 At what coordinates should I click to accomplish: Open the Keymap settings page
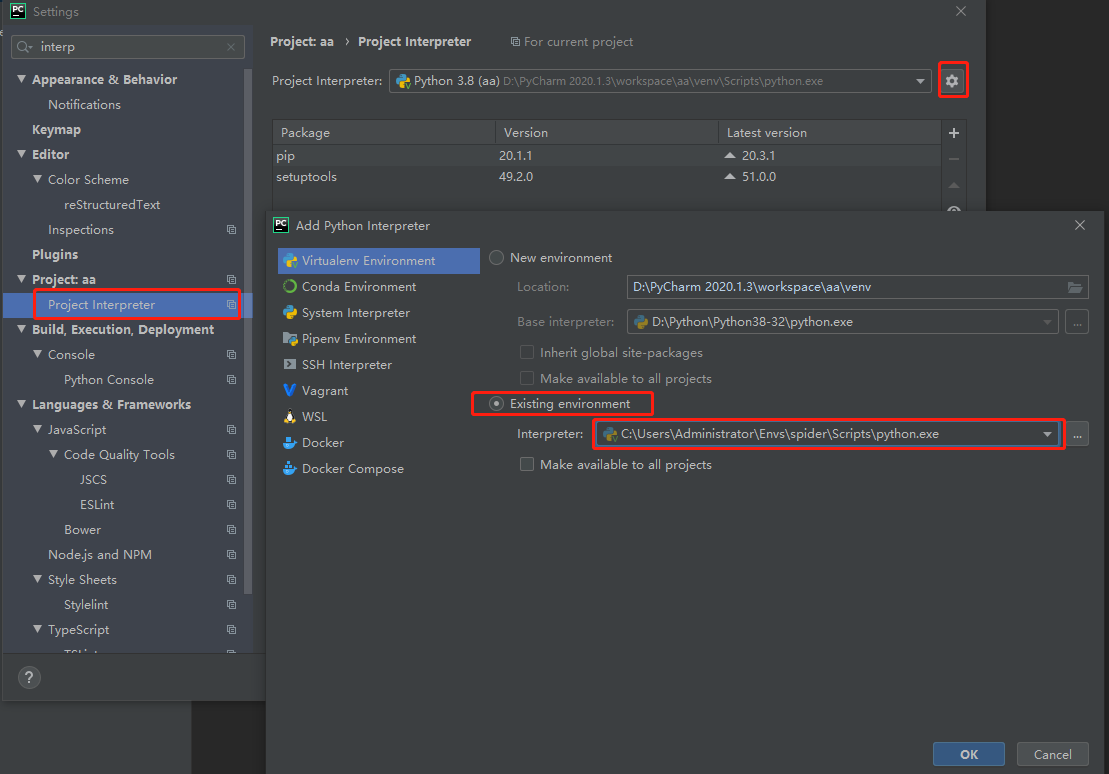tap(57, 129)
